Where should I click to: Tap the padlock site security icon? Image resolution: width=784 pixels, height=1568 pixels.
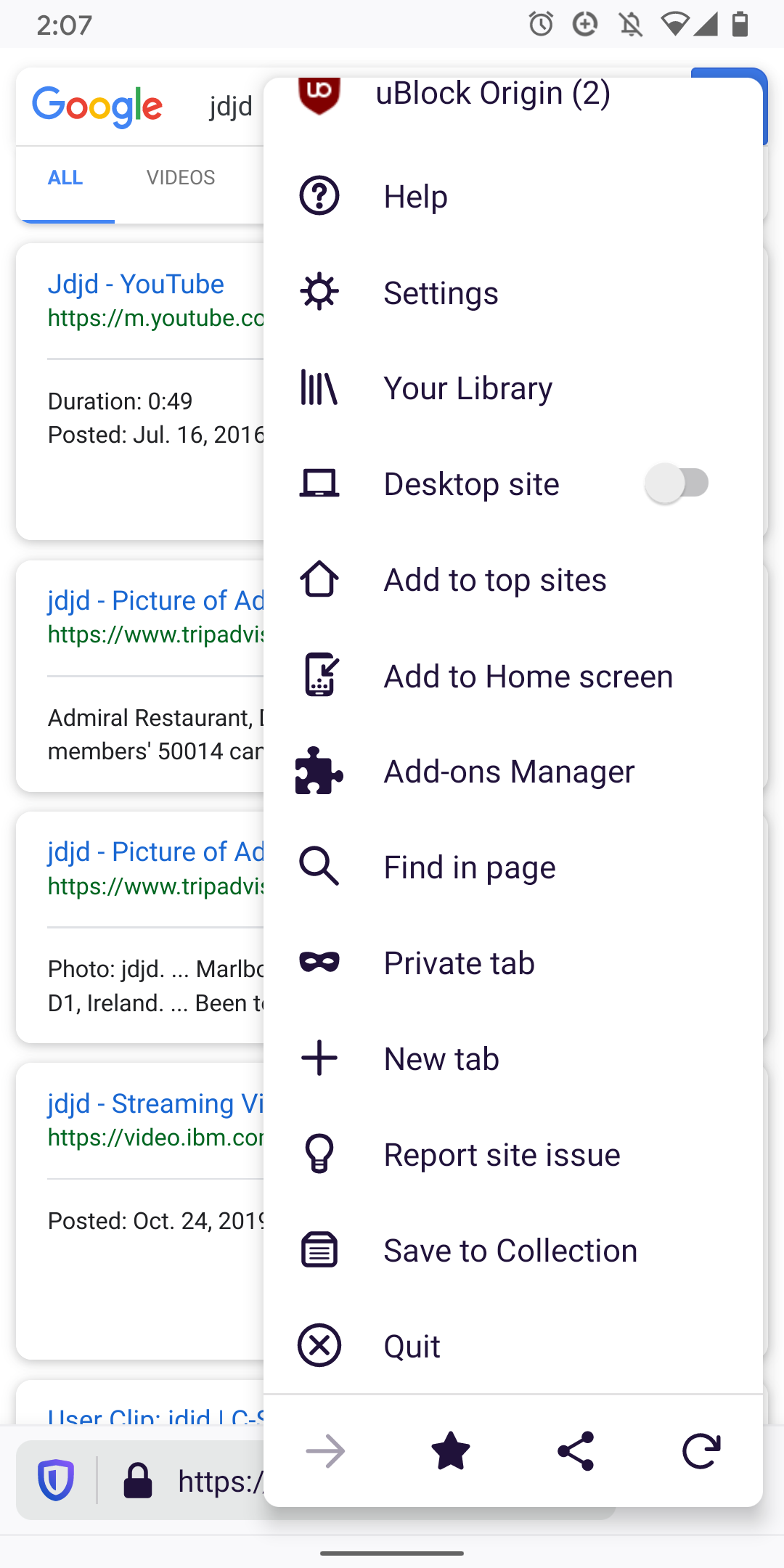(138, 1480)
